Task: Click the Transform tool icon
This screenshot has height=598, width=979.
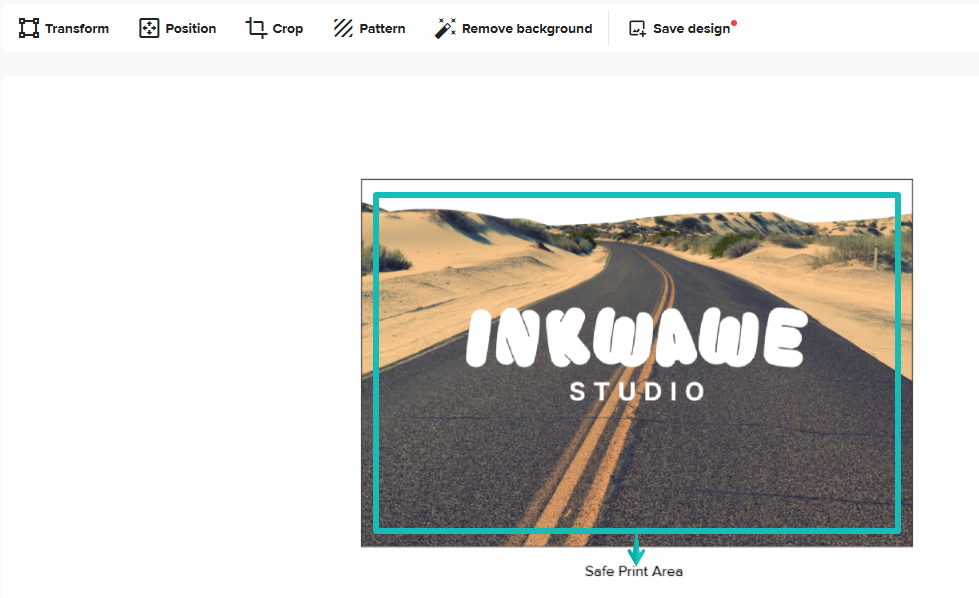Action: (x=29, y=28)
